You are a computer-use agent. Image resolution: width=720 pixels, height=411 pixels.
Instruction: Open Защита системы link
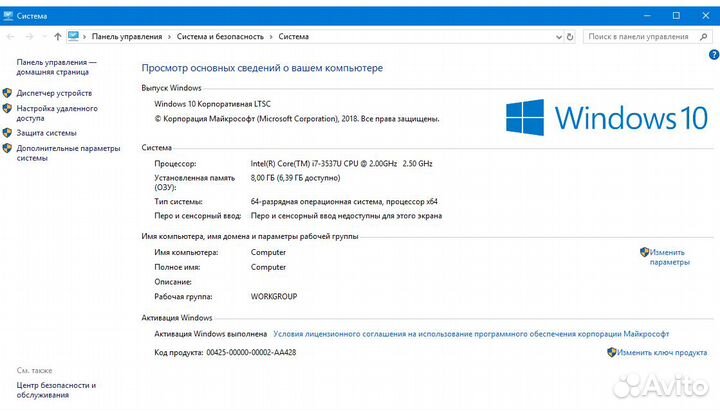46,133
